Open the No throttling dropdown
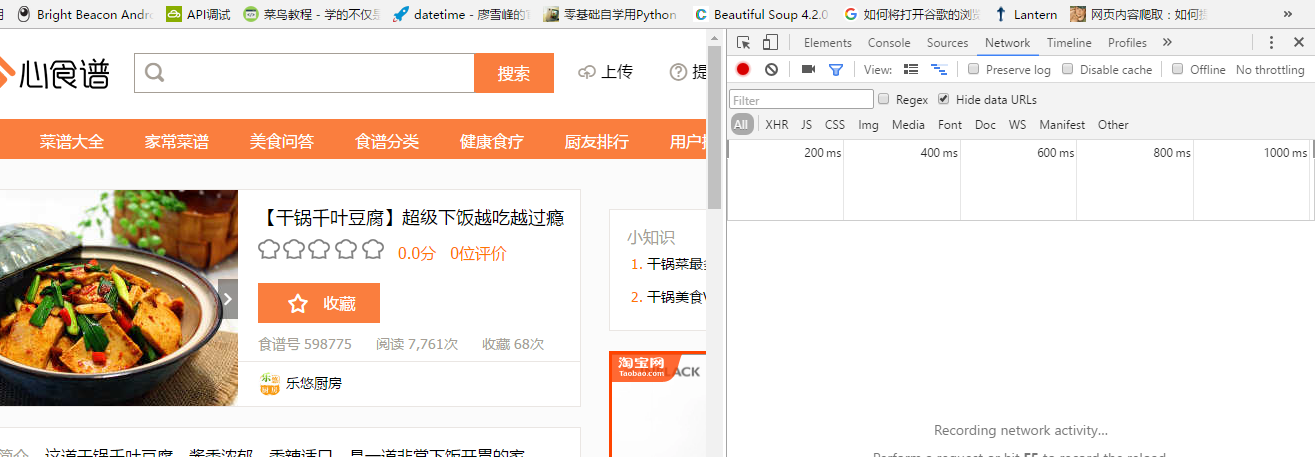1315x457 pixels. pos(1270,70)
